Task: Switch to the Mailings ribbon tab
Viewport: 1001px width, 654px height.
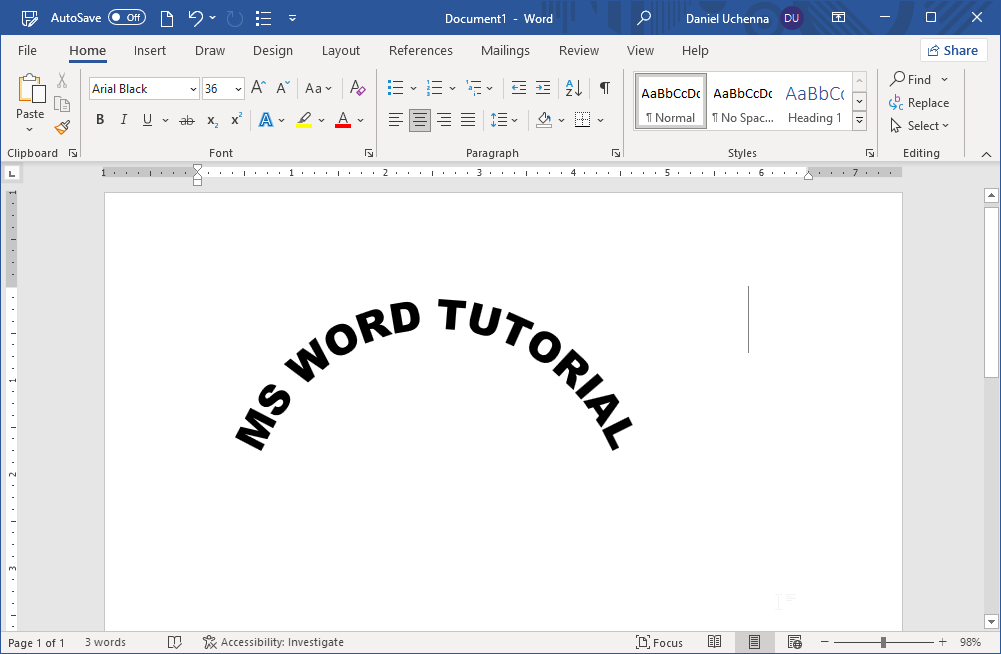Action: 505,50
